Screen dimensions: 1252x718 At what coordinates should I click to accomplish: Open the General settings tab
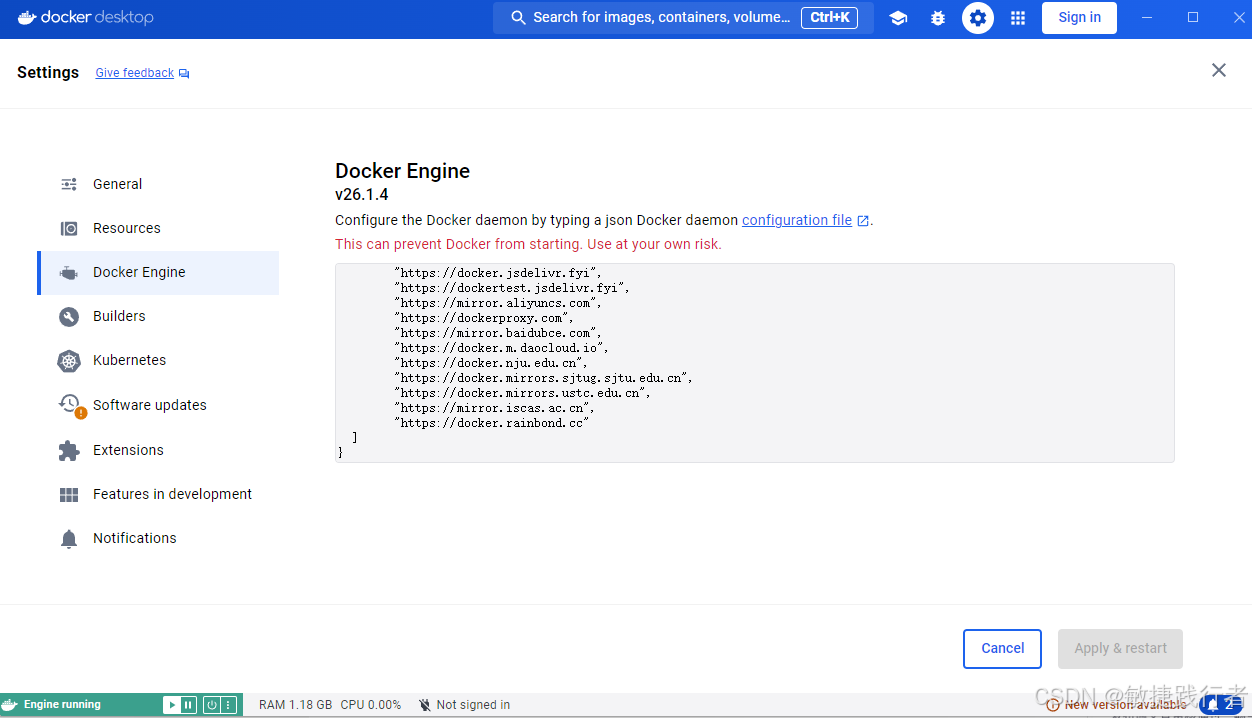(x=158, y=184)
